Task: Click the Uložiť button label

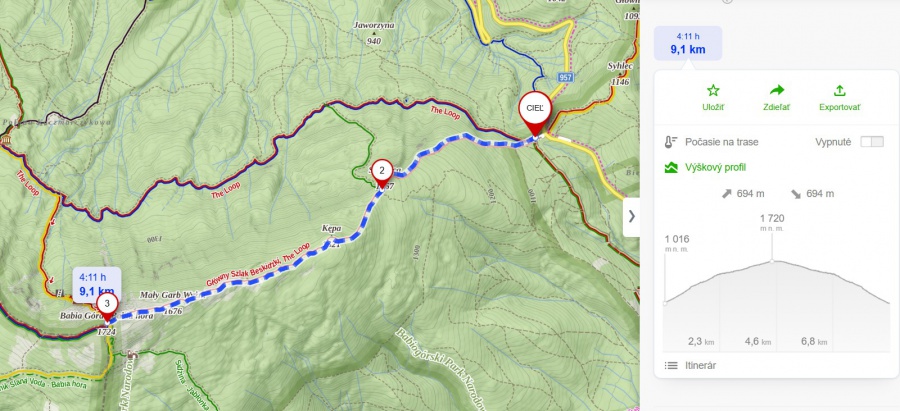Action: point(713,107)
